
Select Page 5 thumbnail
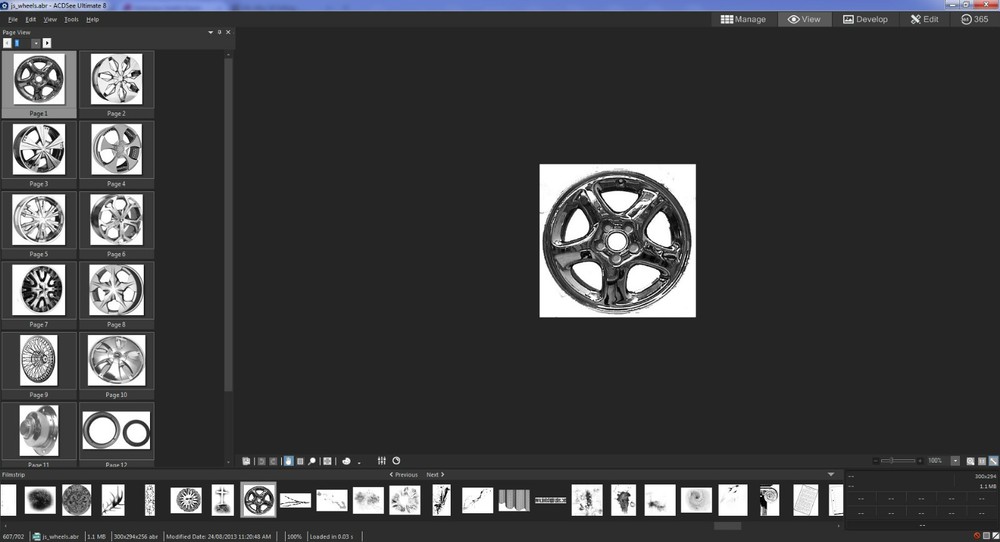[x=39, y=224]
